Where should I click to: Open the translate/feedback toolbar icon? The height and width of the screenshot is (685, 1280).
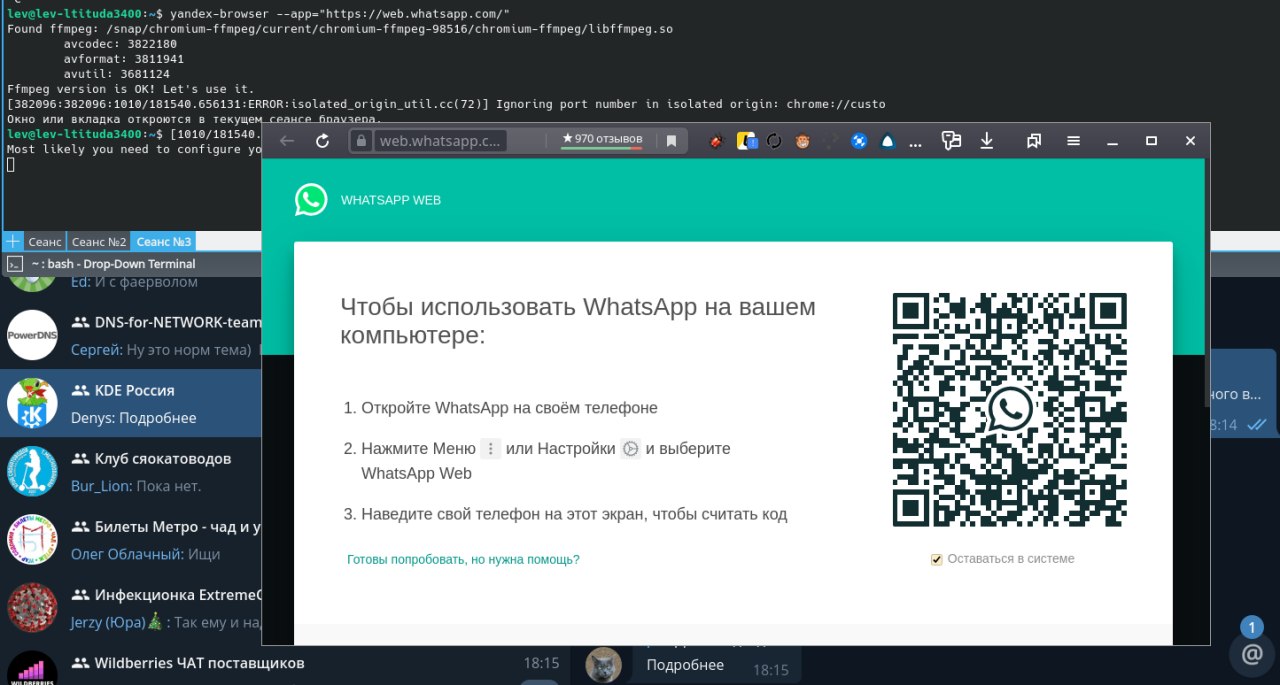click(x=951, y=141)
